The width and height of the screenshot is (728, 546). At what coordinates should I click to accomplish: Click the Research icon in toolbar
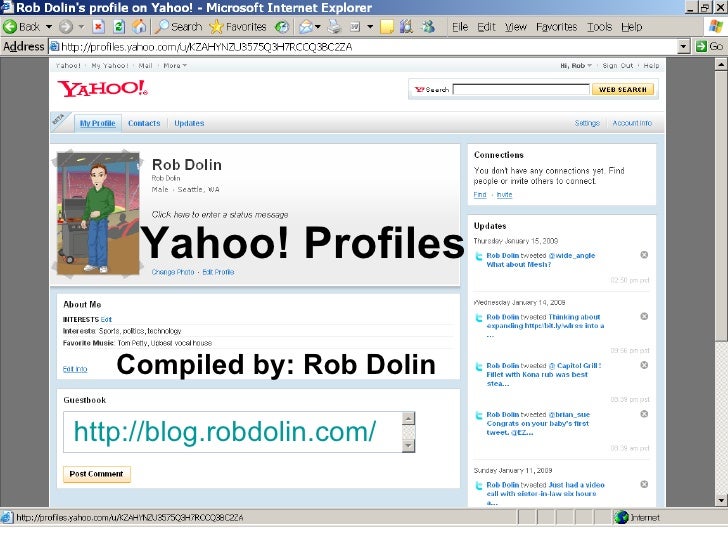407,27
